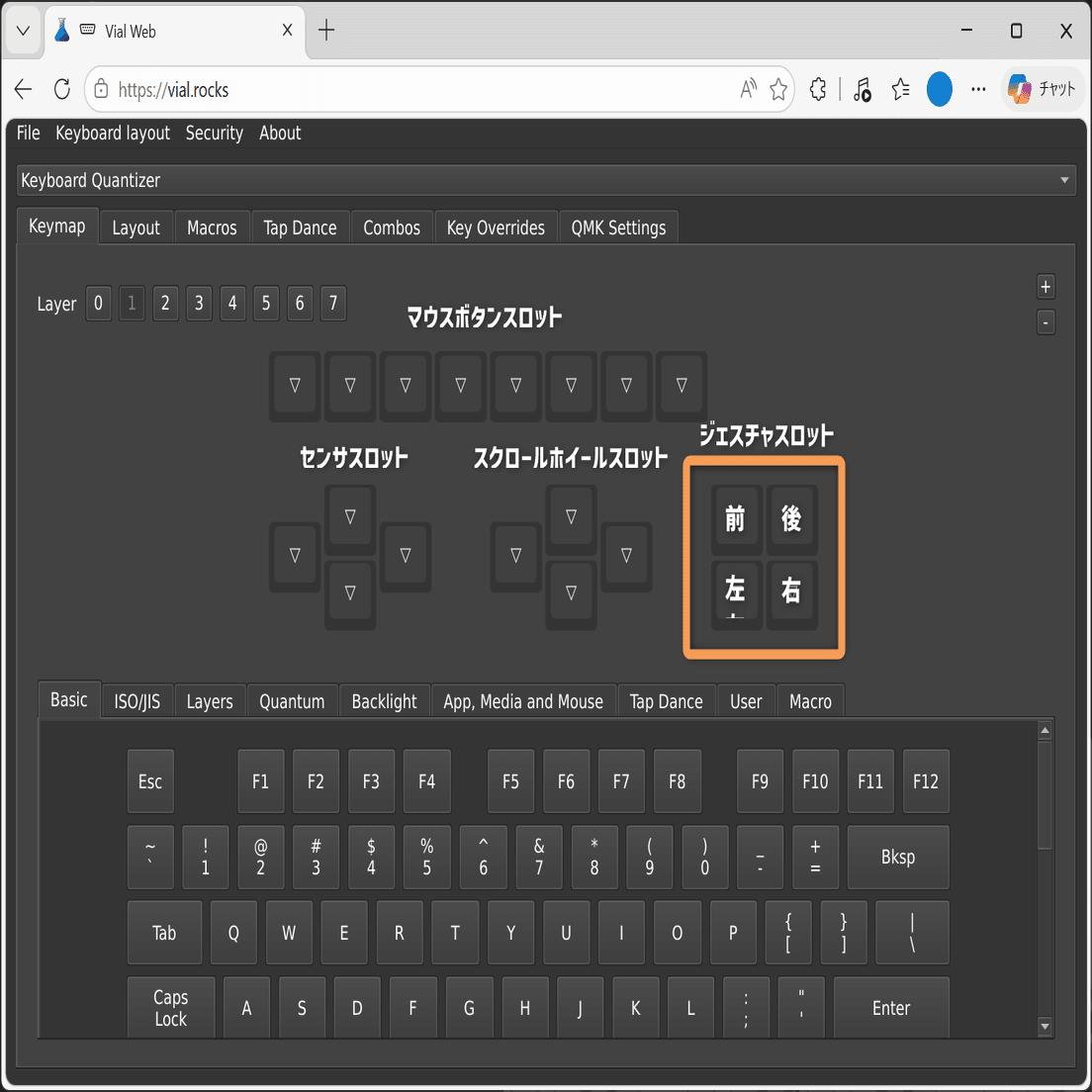This screenshot has height=1092, width=1092.
Task: Open the browser Extensions puzzle icon
Action: (x=818, y=89)
